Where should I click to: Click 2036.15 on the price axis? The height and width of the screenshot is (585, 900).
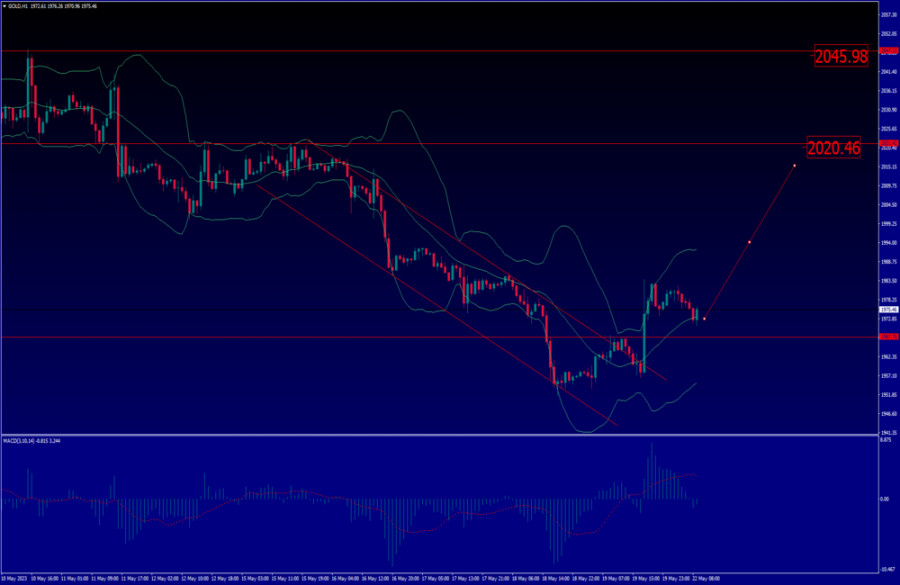tap(889, 91)
